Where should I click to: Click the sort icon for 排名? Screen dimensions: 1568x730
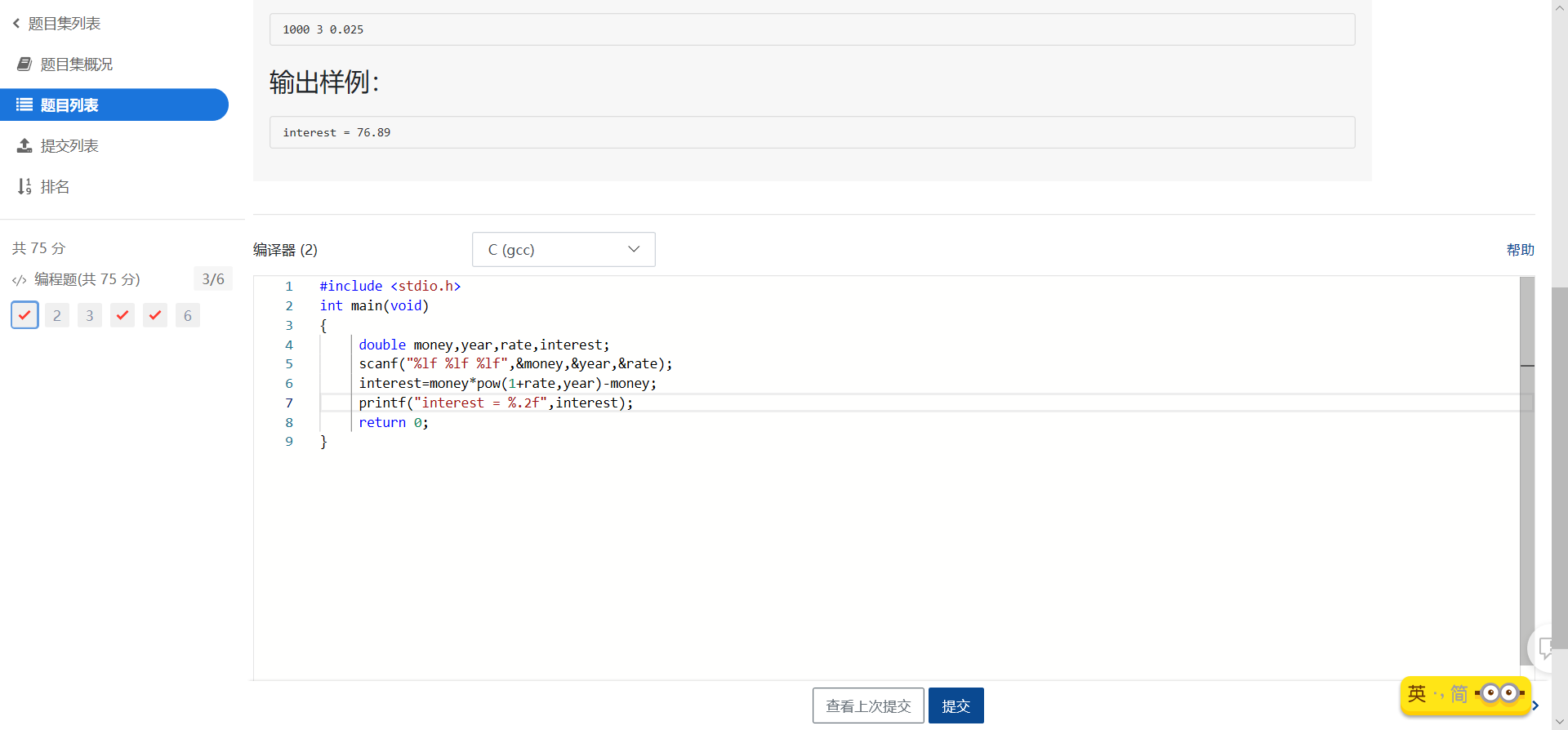click(24, 187)
